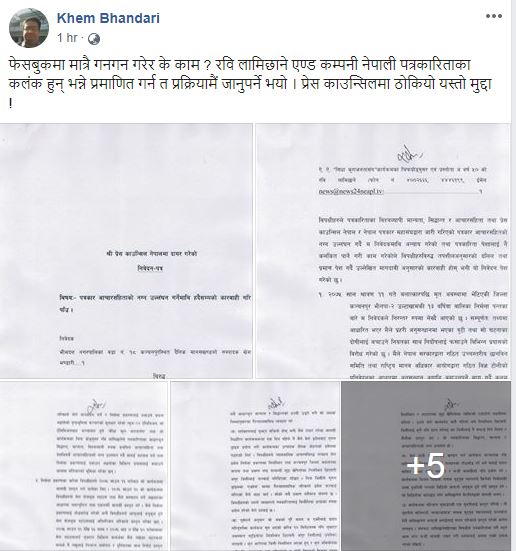View the +5 more photos overlay
516x551 pixels.
tap(426, 466)
